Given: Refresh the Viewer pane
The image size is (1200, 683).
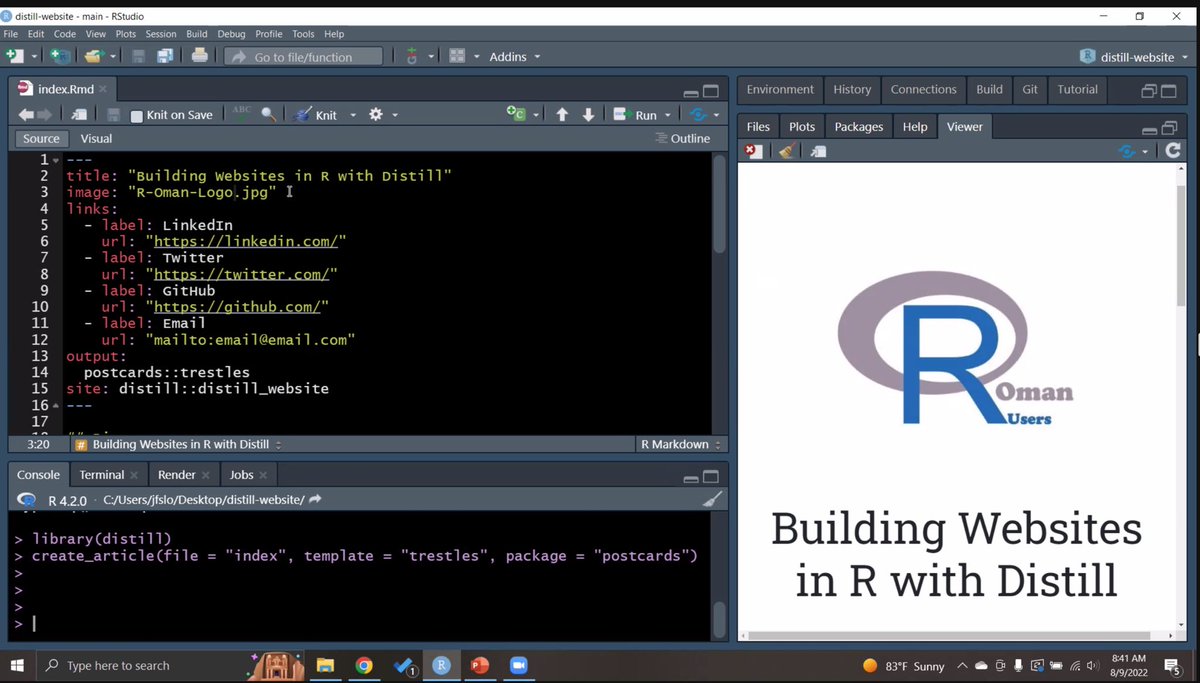Looking at the screenshot, I should [x=1173, y=151].
